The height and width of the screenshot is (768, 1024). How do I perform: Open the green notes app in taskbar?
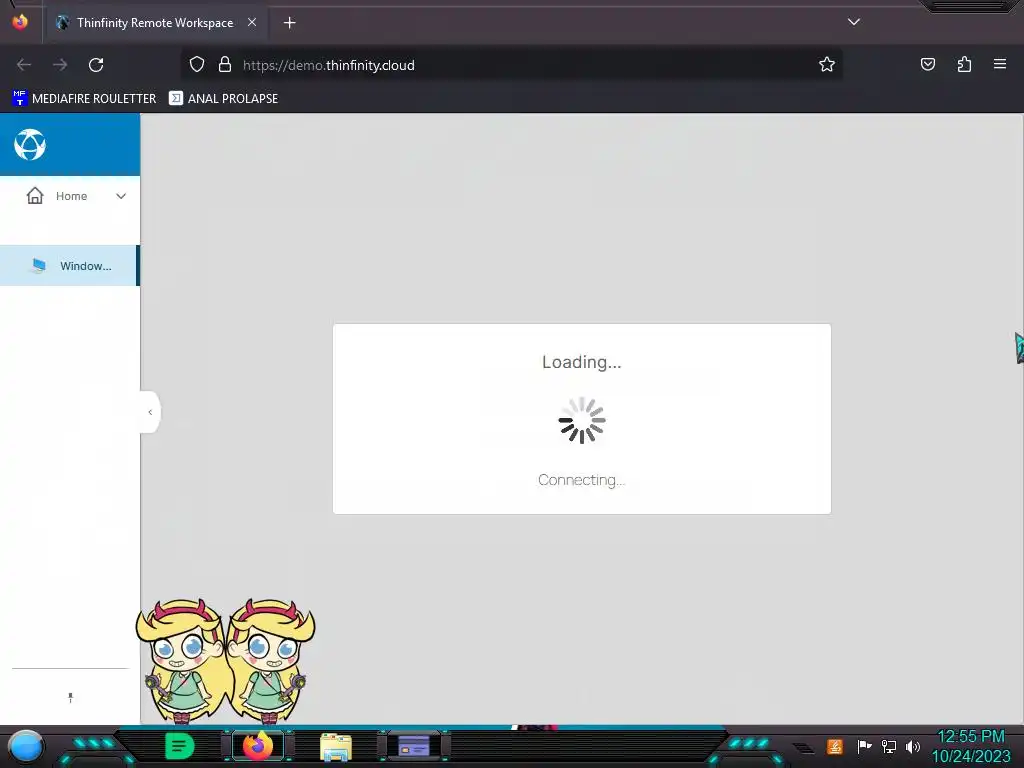pos(180,746)
